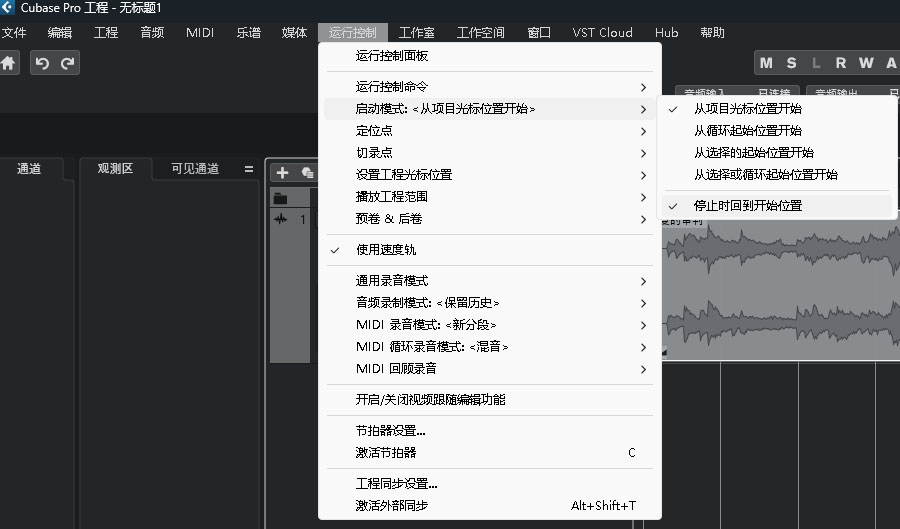
Task: Expand 预卷 & 后卷 submenu
Action: (490, 219)
